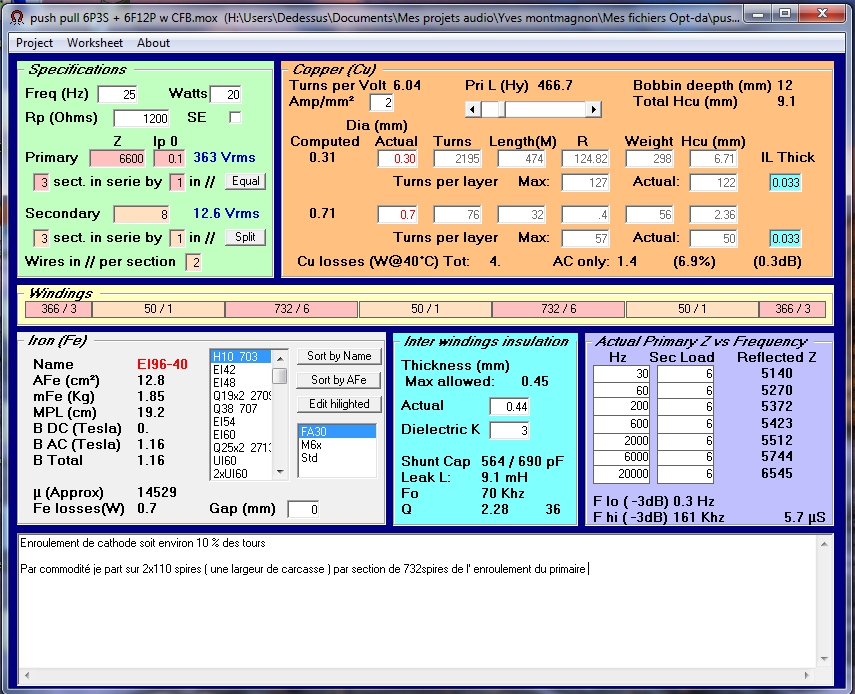The width and height of the screenshot is (855, 694).
Task: Click the Actual insulation thickness field
Action: click(509, 406)
